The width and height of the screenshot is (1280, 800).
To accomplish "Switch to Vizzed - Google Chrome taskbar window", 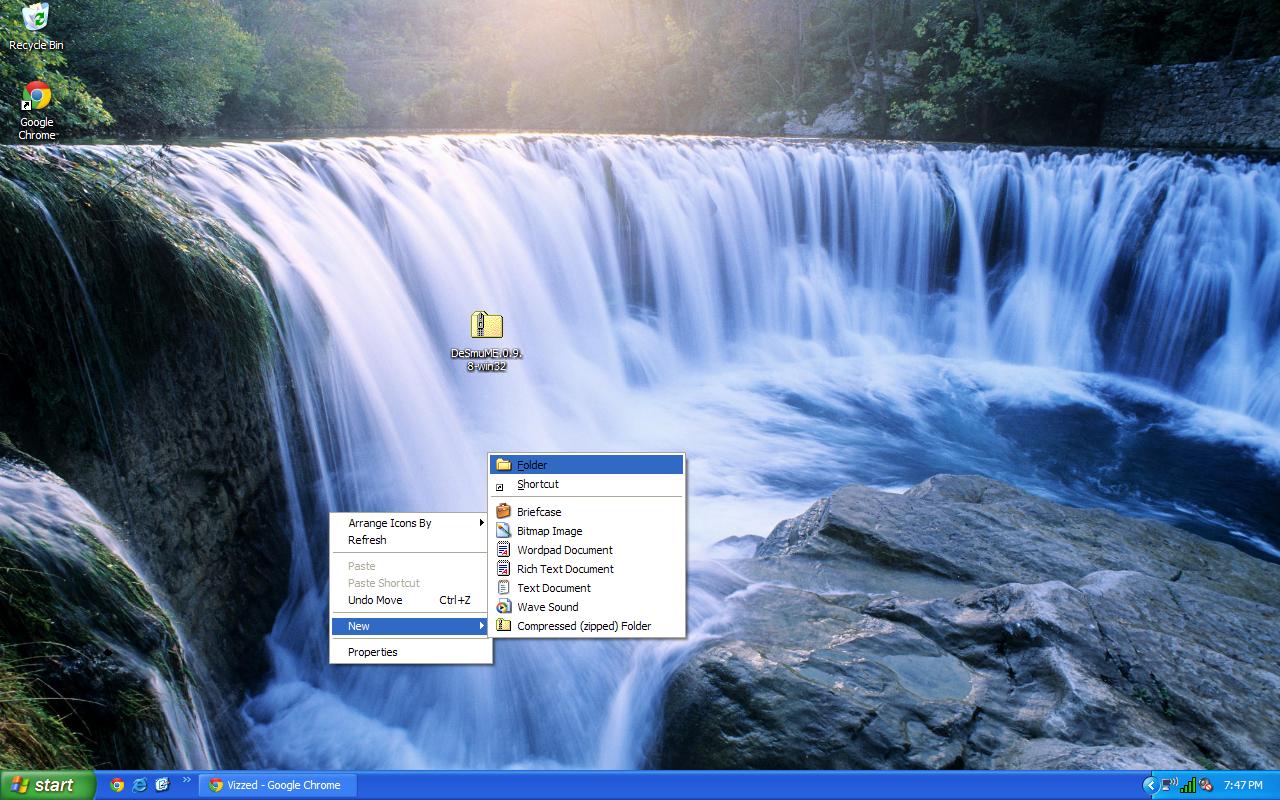I will tap(276, 785).
